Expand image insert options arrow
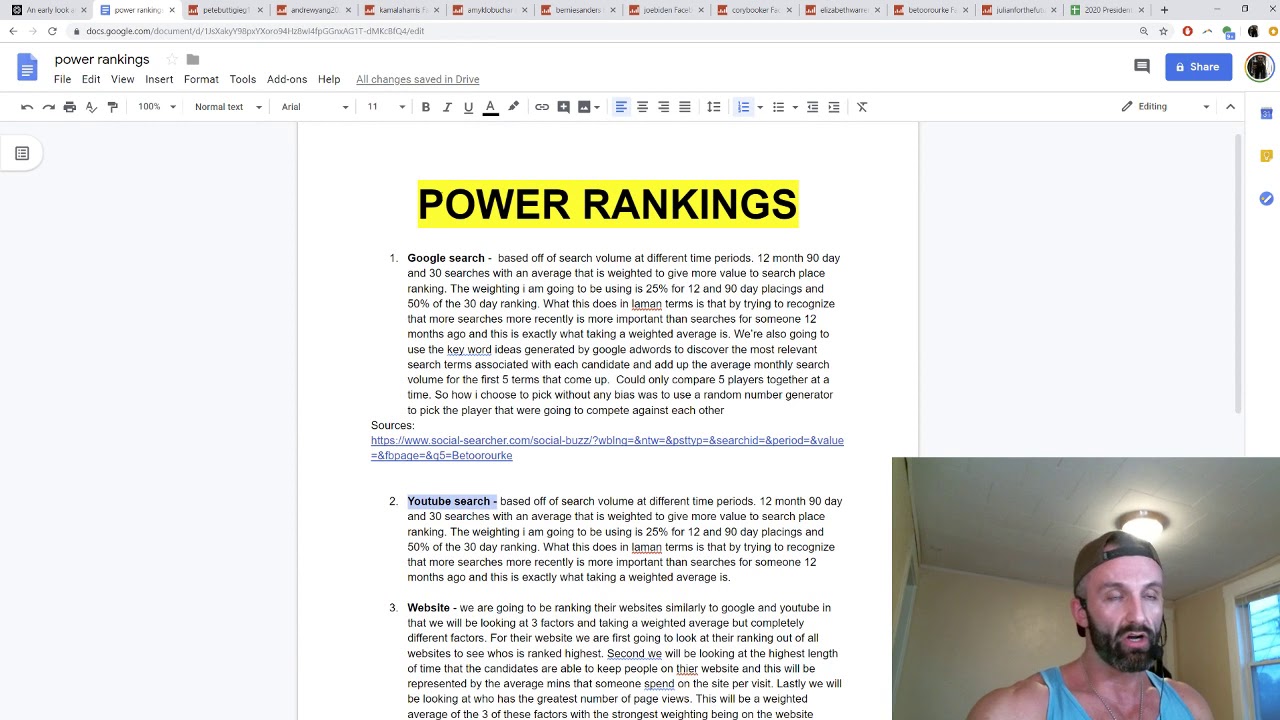The width and height of the screenshot is (1280, 720). [x=597, y=107]
